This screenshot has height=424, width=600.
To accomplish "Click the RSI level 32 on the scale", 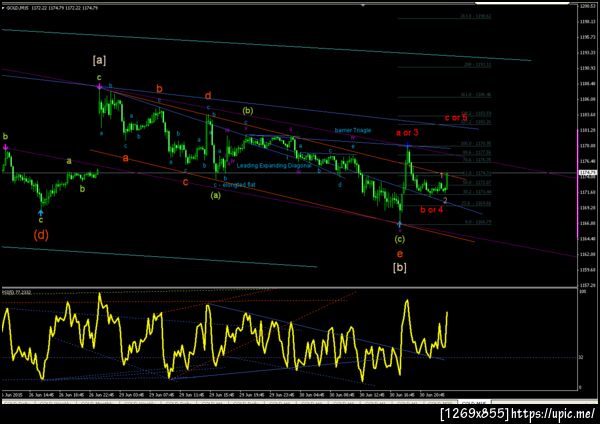I will [581, 357].
